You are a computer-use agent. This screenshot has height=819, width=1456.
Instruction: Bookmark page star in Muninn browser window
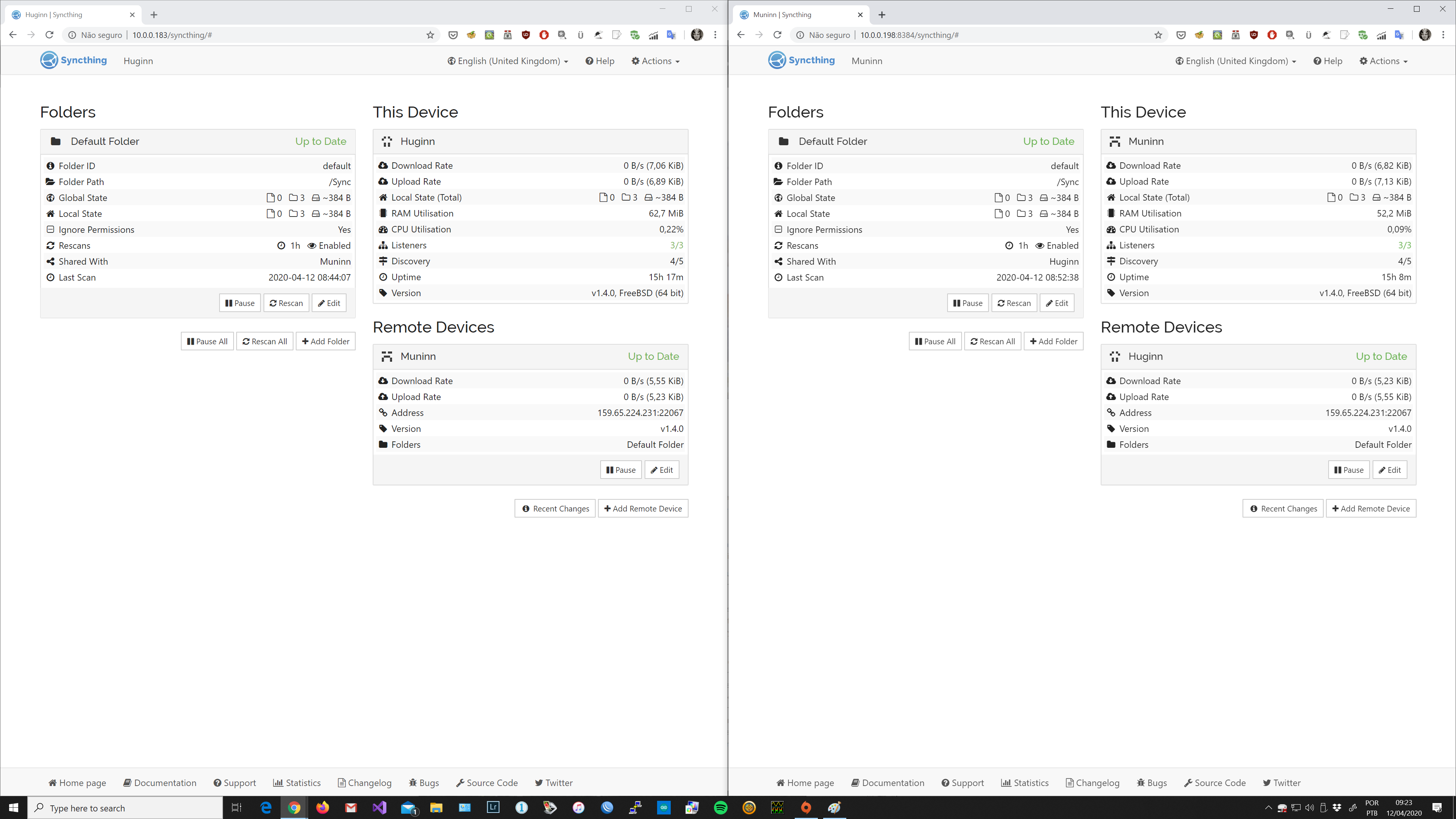click(1158, 35)
